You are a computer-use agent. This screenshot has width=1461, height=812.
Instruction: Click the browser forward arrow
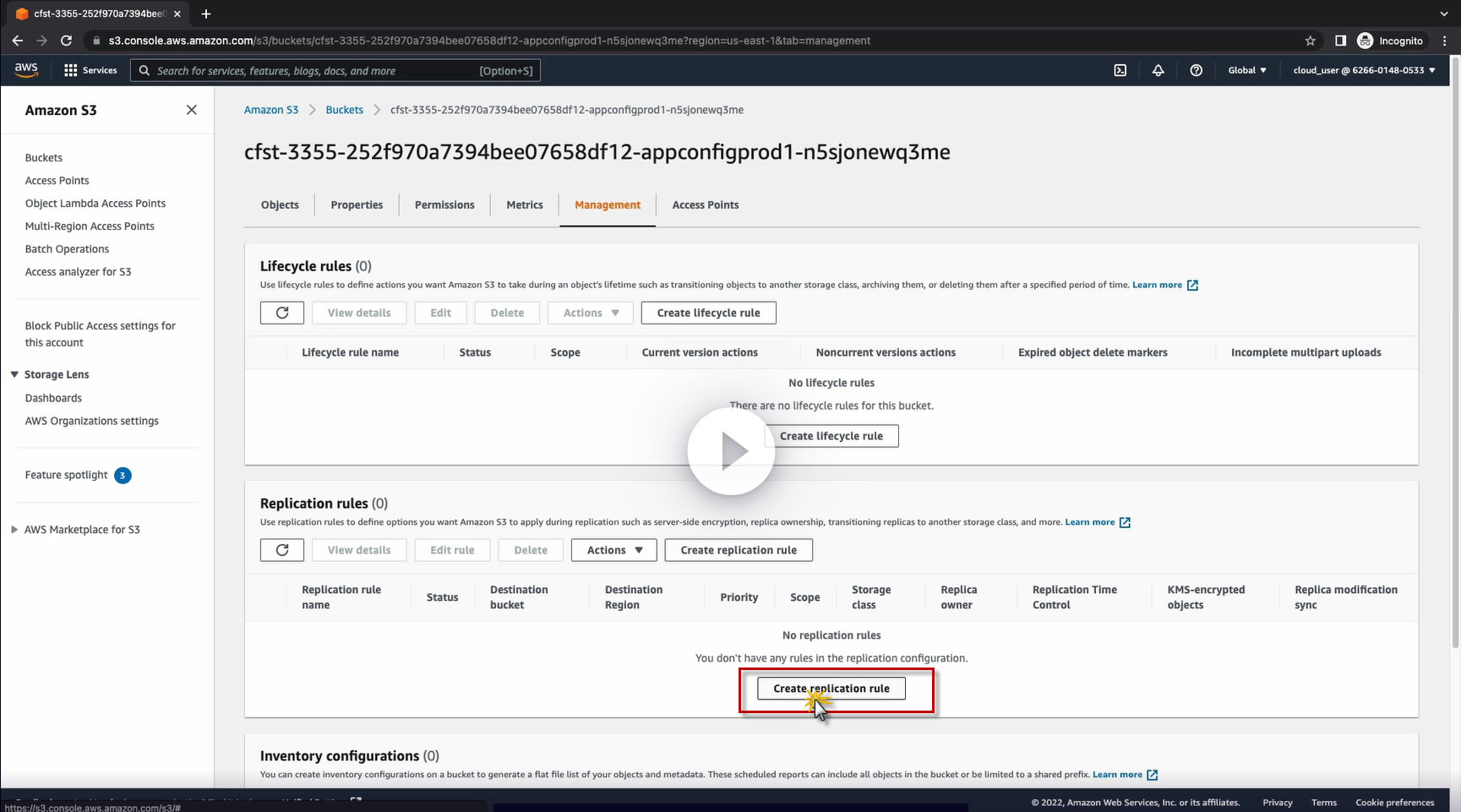41,41
